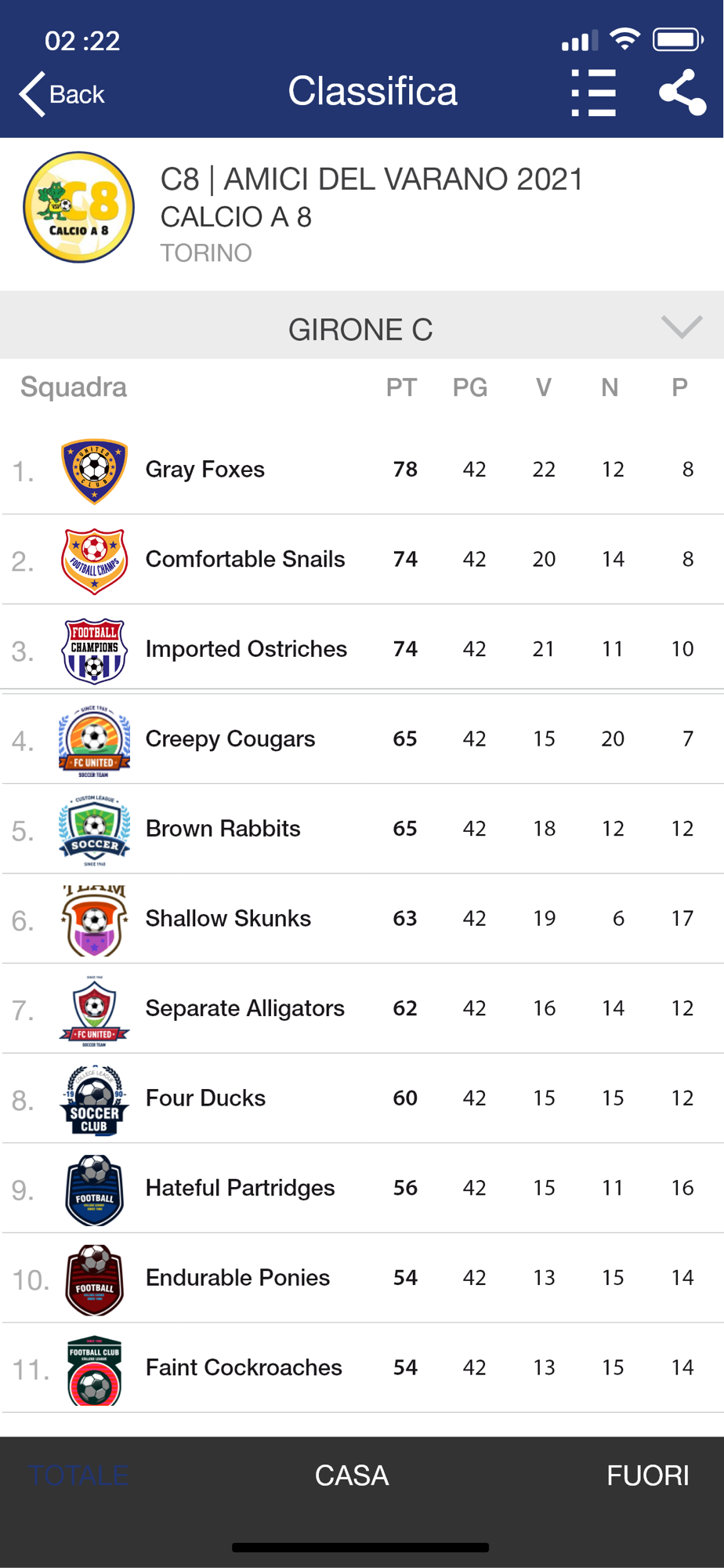
Task: Select the Separate Alligators team name
Action: pyautogui.click(x=244, y=1008)
